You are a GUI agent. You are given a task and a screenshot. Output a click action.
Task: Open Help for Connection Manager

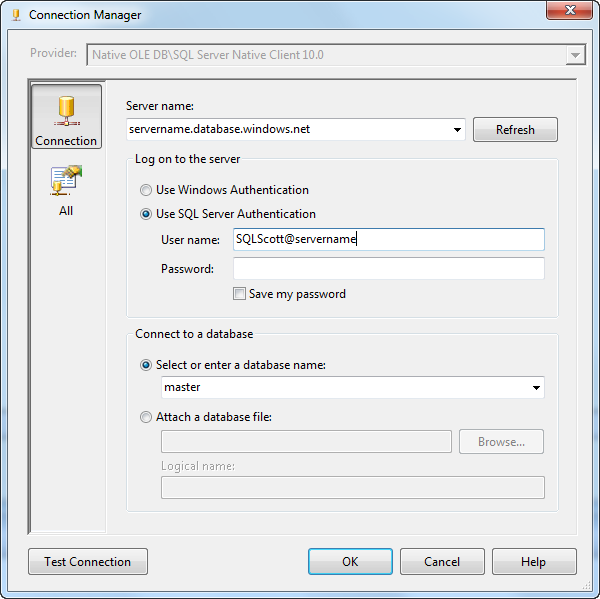(x=534, y=561)
